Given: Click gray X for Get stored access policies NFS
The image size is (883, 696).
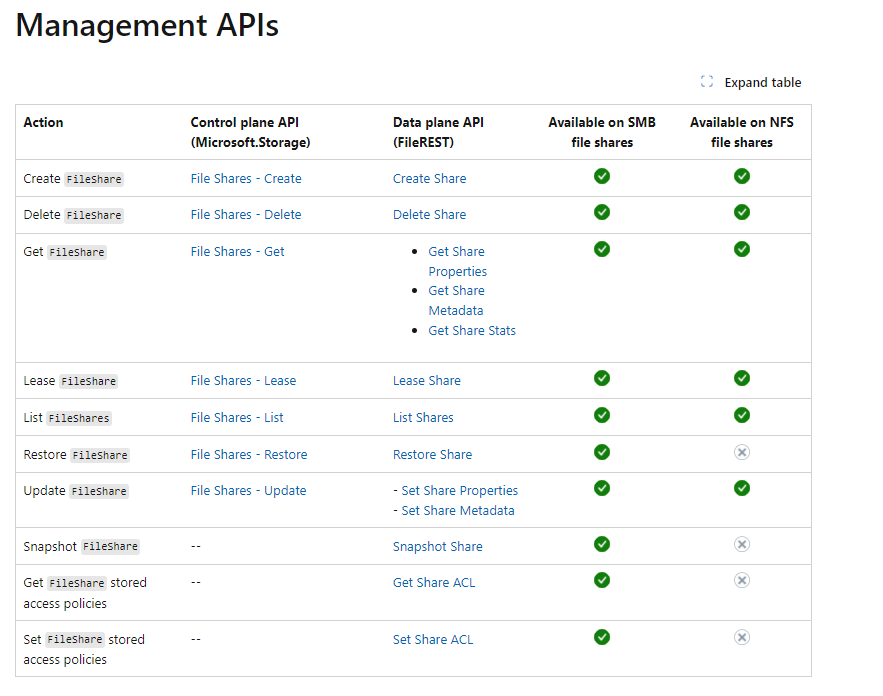Looking at the screenshot, I should tap(742, 580).
